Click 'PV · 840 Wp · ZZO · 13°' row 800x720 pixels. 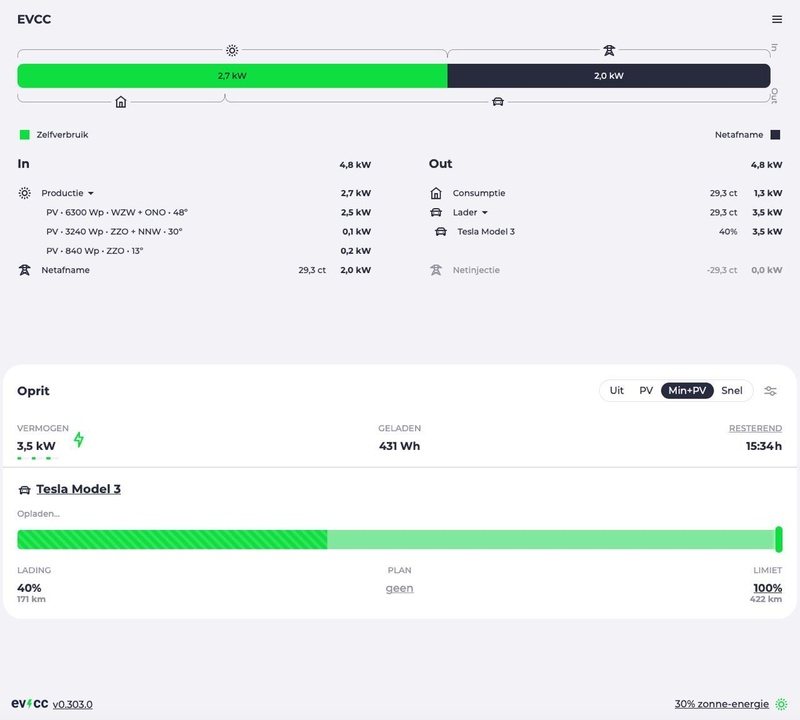pos(209,251)
